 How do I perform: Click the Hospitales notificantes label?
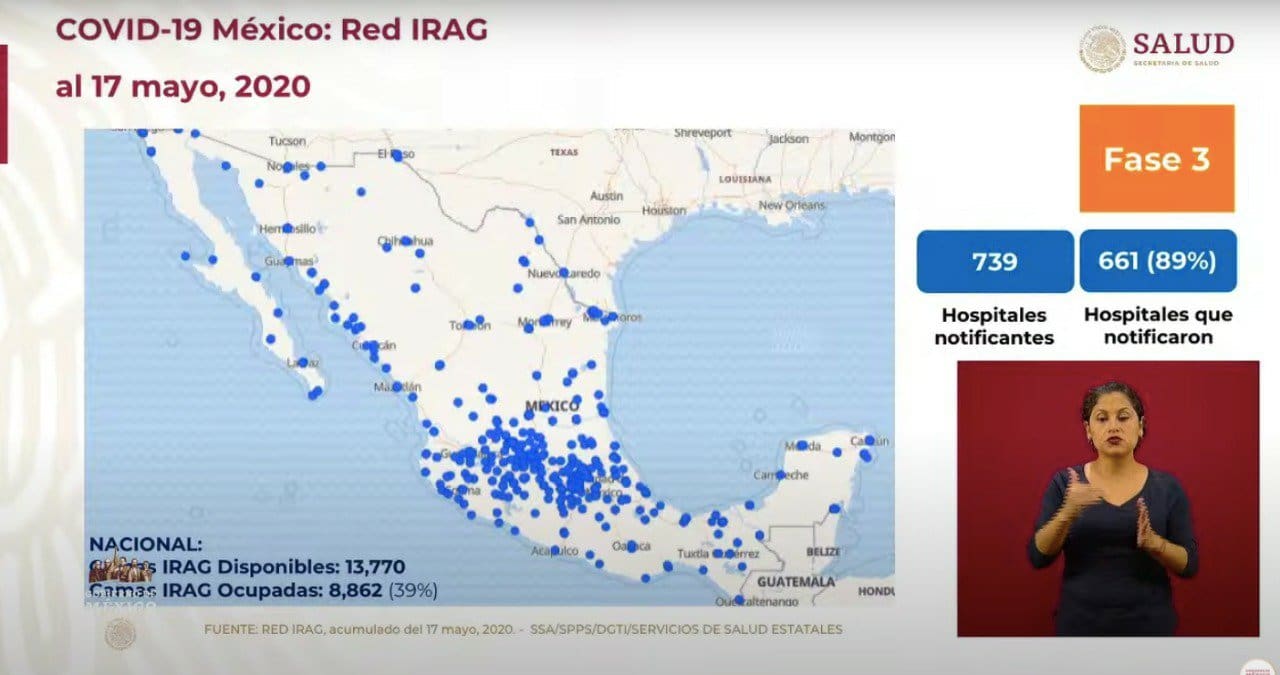tap(994, 326)
